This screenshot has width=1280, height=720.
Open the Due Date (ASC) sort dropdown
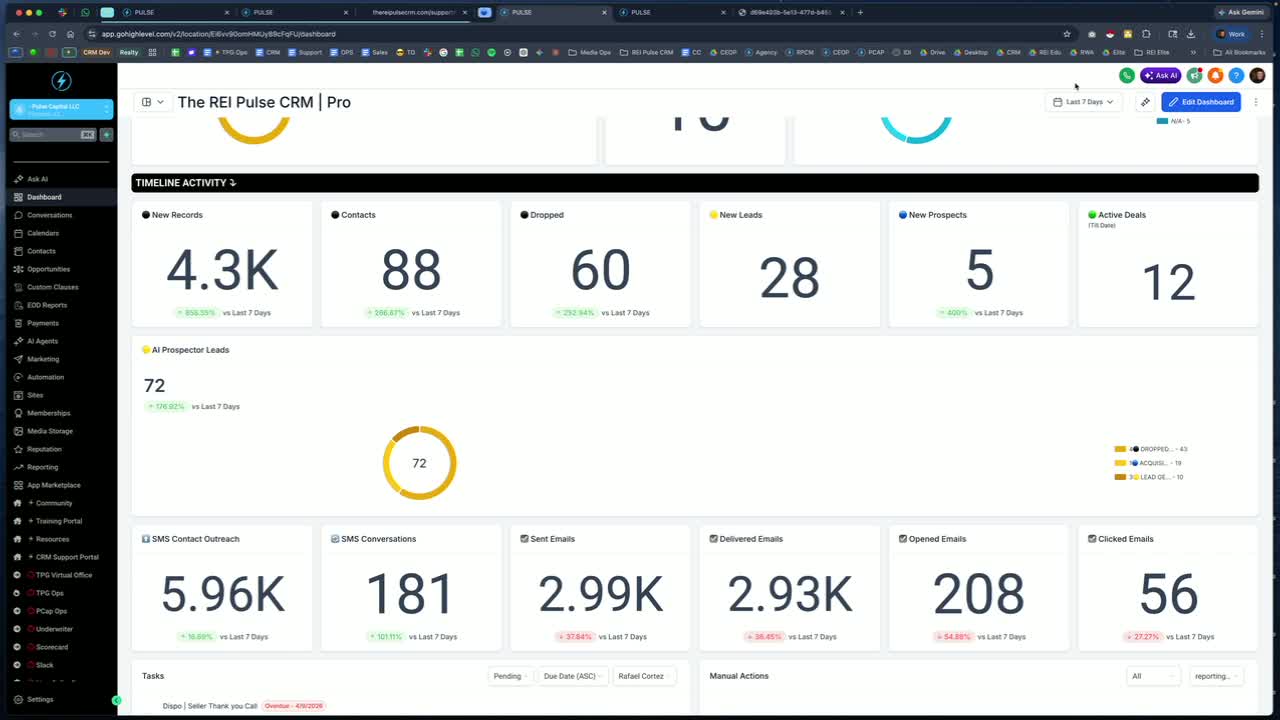(x=573, y=676)
